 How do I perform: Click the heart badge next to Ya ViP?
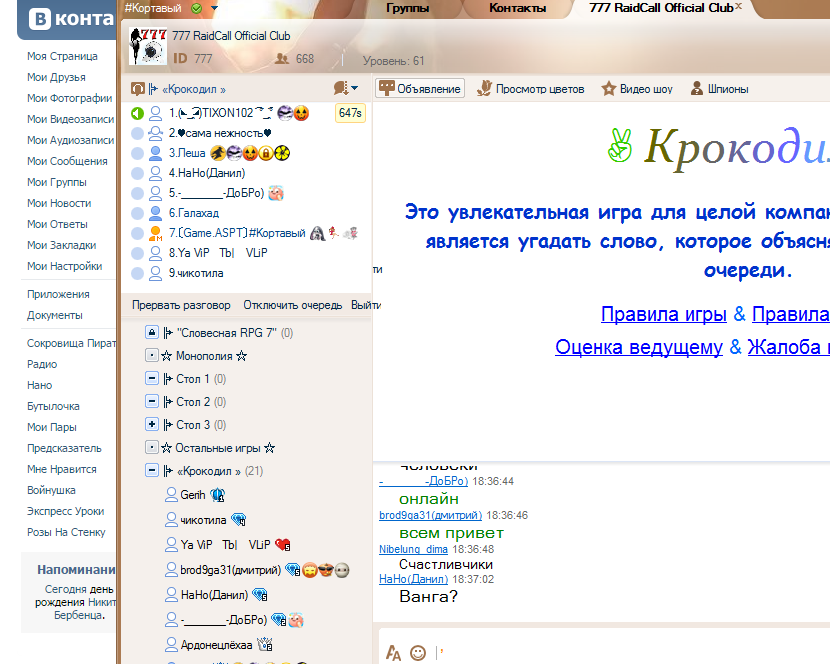(283, 544)
